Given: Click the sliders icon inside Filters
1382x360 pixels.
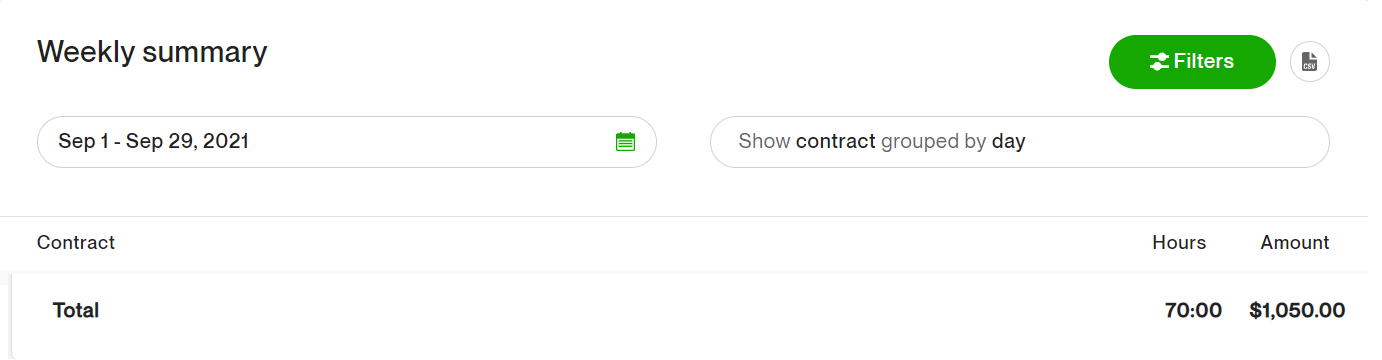Looking at the screenshot, I should coord(1159,62).
